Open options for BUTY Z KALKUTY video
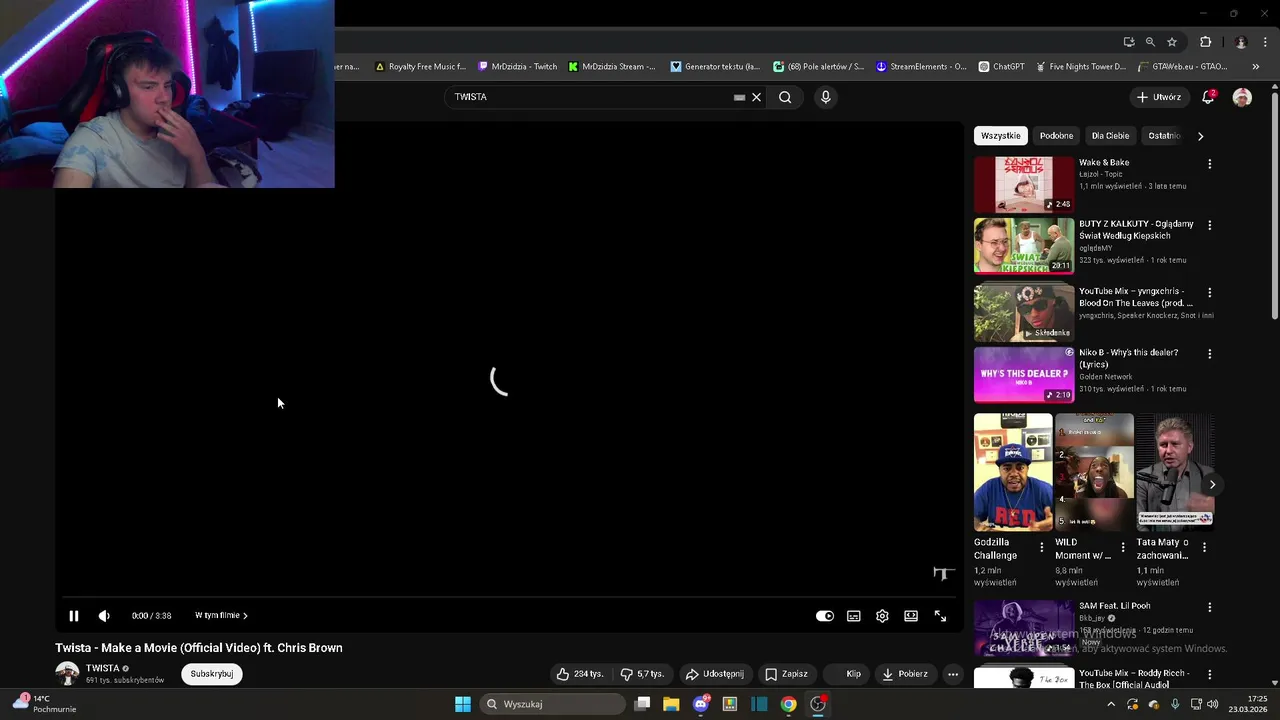 [1209, 226]
